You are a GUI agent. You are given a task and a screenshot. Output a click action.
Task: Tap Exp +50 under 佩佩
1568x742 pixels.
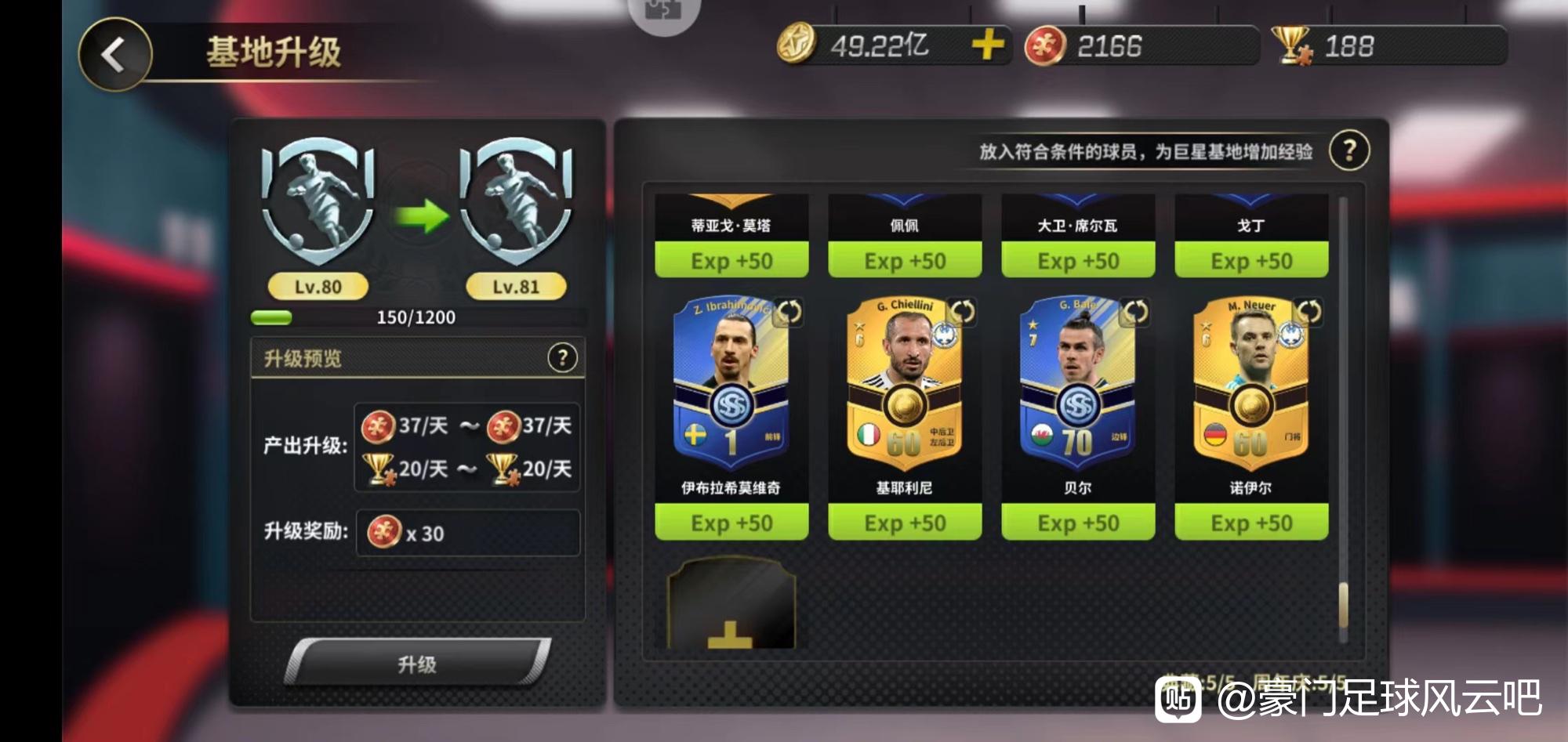(x=905, y=260)
